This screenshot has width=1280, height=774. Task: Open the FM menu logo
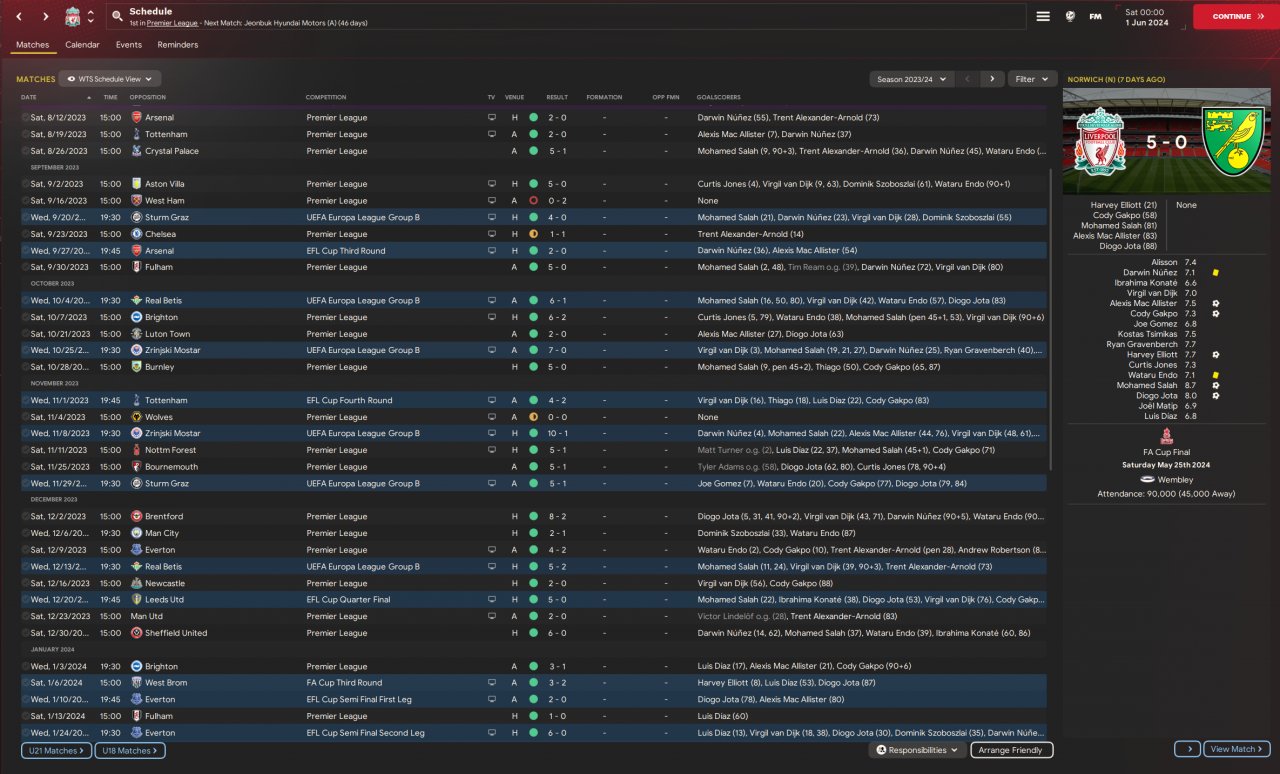tap(1095, 16)
